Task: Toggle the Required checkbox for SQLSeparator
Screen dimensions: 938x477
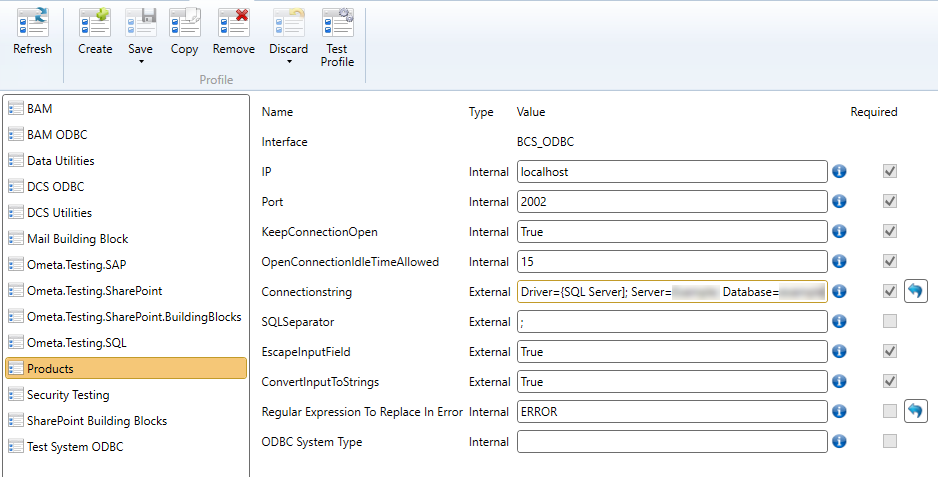Action: pos(890,321)
